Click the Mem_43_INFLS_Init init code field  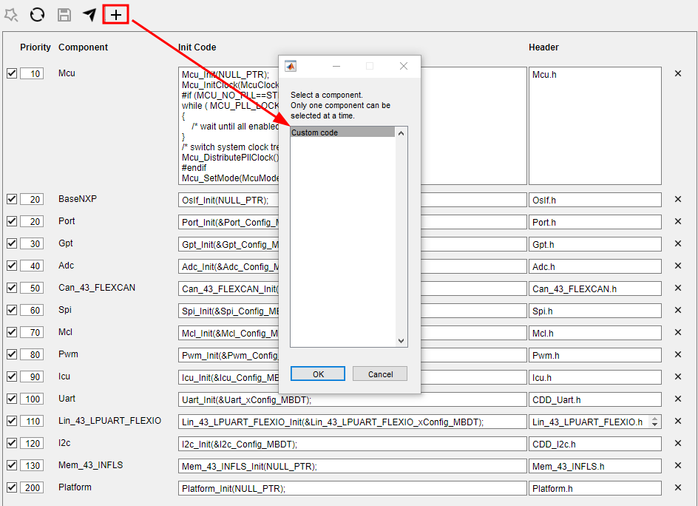[x=352, y=466]
